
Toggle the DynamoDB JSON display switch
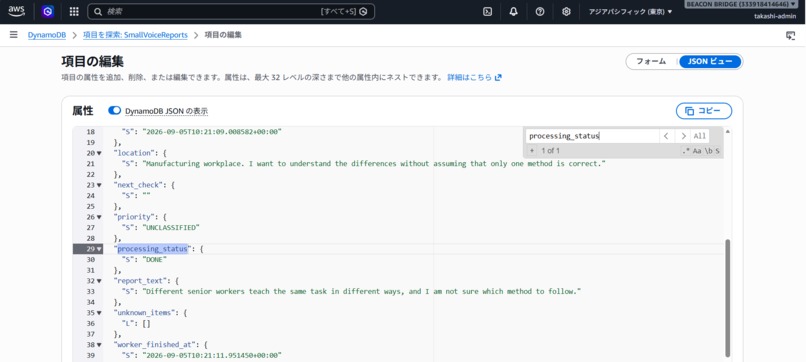(x=115, y=111)
